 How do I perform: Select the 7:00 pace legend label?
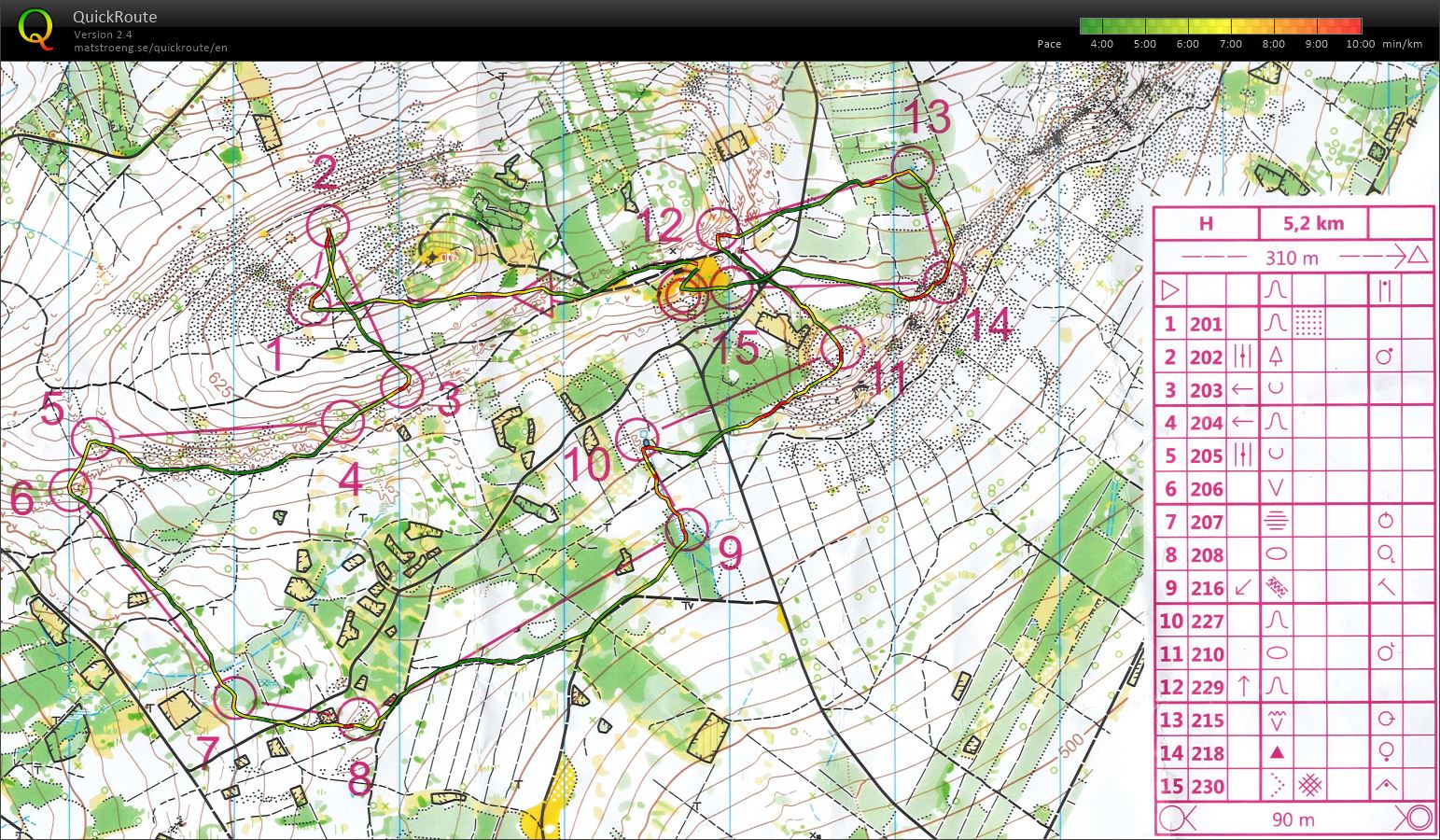pyautogui.click(x=1231, y=44)
